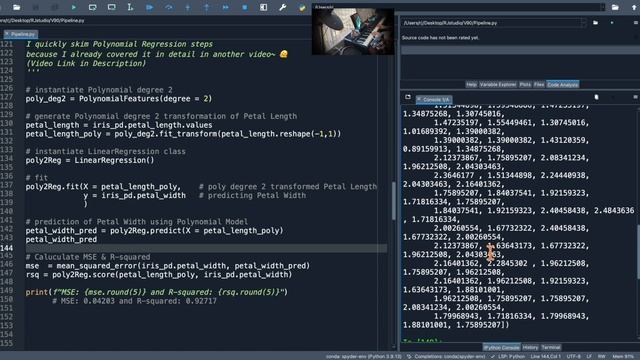Click 'Source code has not been rated yet' text
This screenshot has height=360, width=640.
point(440,38)
